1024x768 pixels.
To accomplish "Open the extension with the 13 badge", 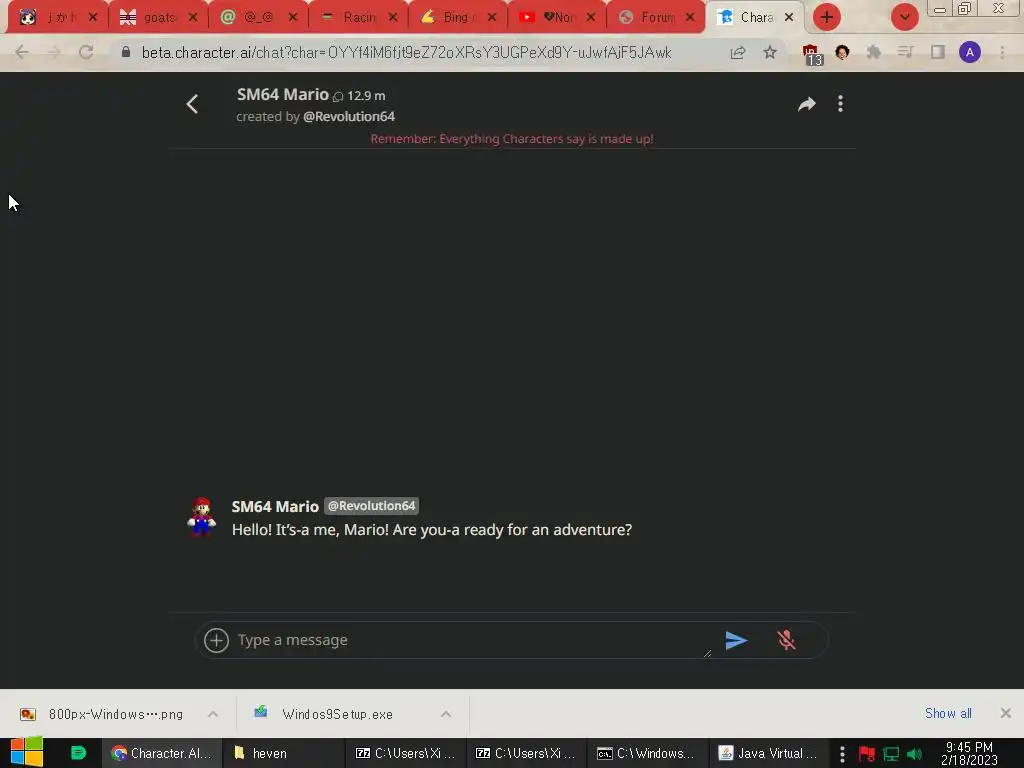I will (812, 54).
